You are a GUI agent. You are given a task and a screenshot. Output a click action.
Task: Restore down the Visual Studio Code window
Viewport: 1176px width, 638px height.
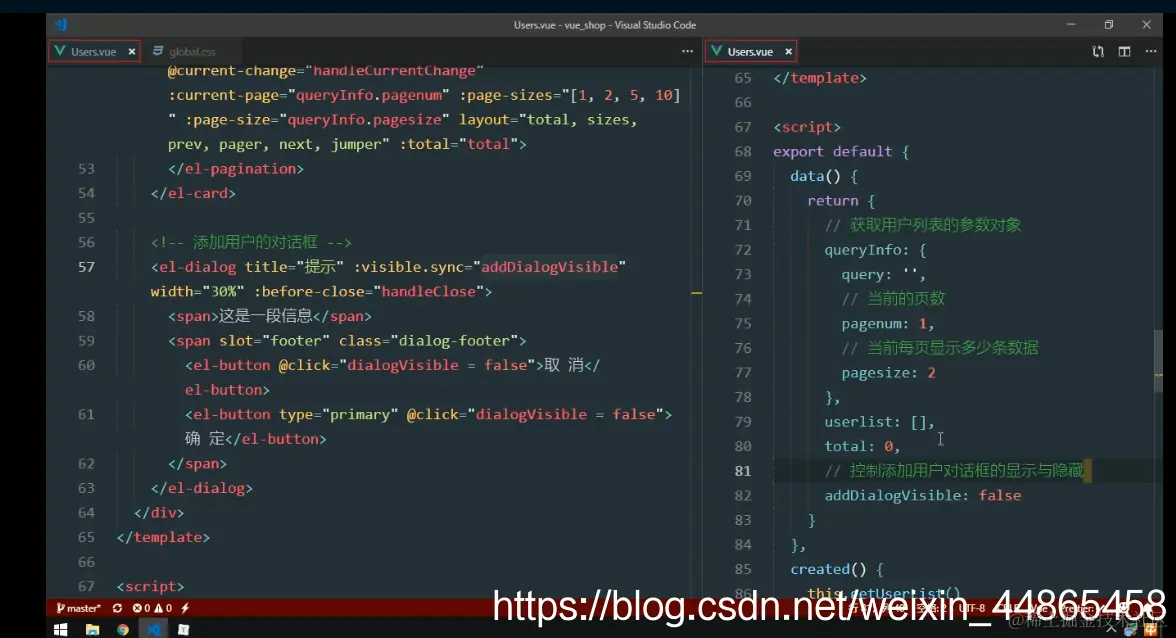pyautogui.click(x=1108, y=25)
